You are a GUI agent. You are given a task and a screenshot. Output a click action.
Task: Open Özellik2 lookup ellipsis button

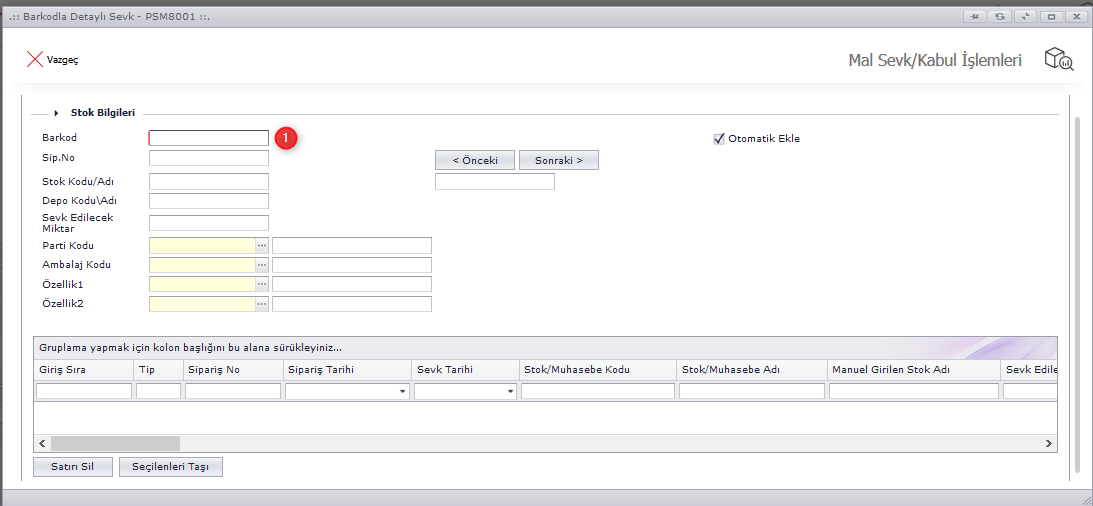pos(262,304)
